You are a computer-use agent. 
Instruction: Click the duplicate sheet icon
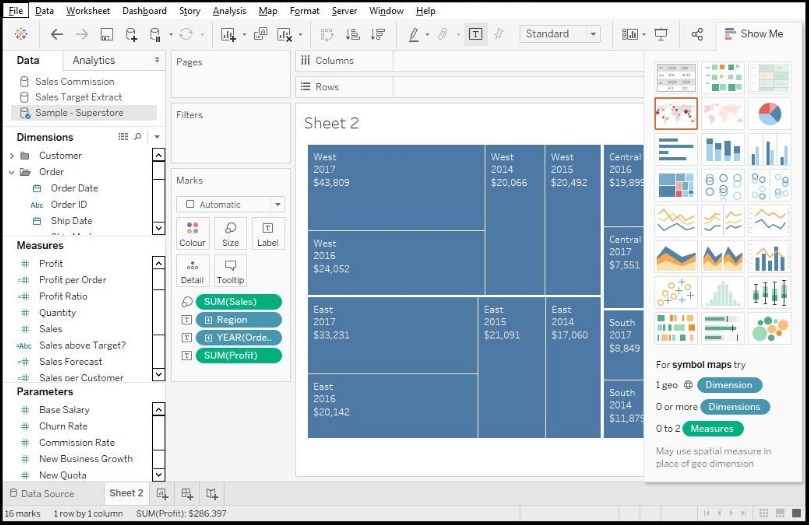[x=260, y=34]
